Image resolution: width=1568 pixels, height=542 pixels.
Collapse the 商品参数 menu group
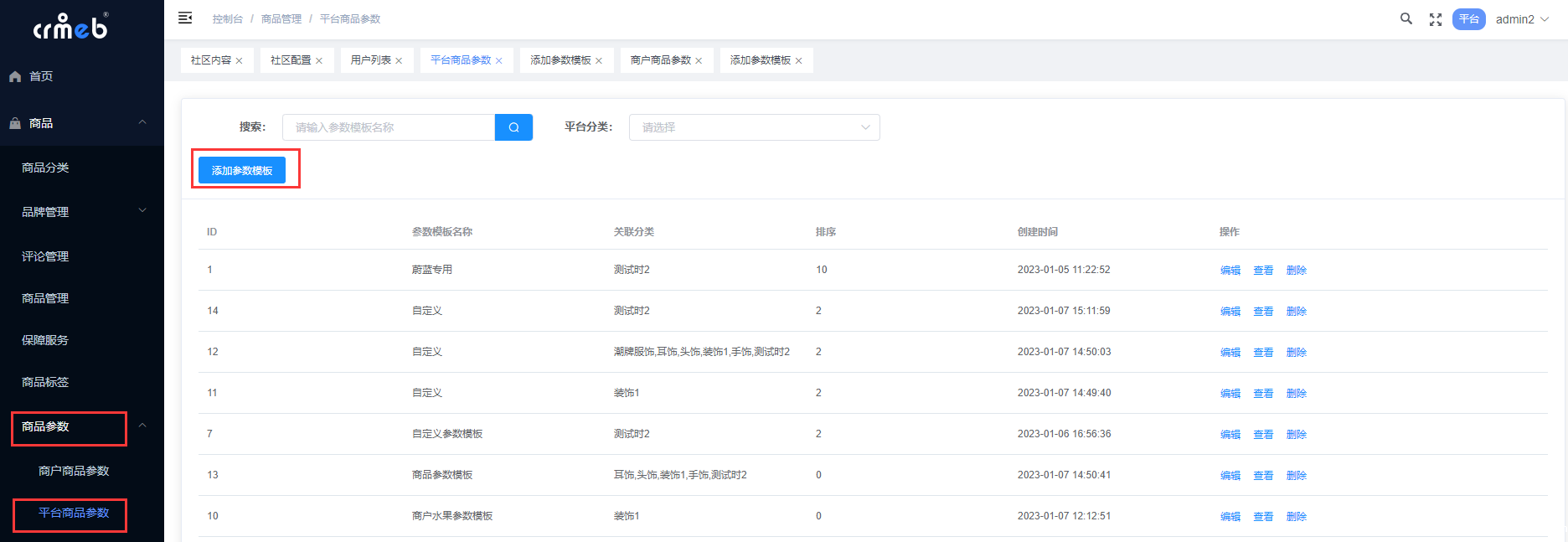pyautogui.click(x=142, y=426)
